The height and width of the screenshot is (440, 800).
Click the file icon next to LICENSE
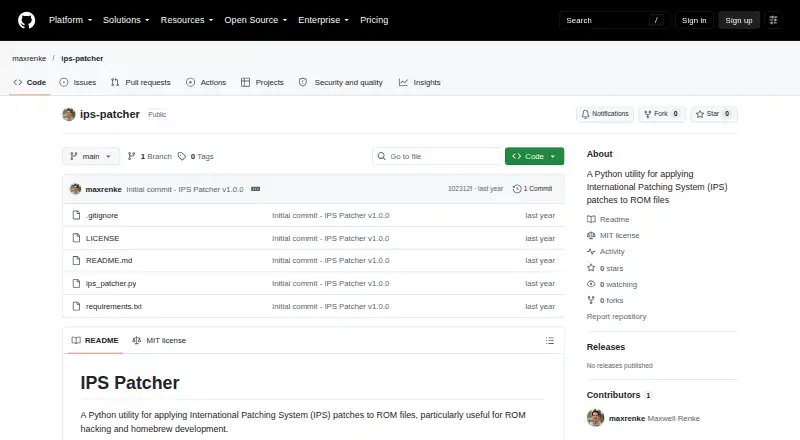(76, 238)
